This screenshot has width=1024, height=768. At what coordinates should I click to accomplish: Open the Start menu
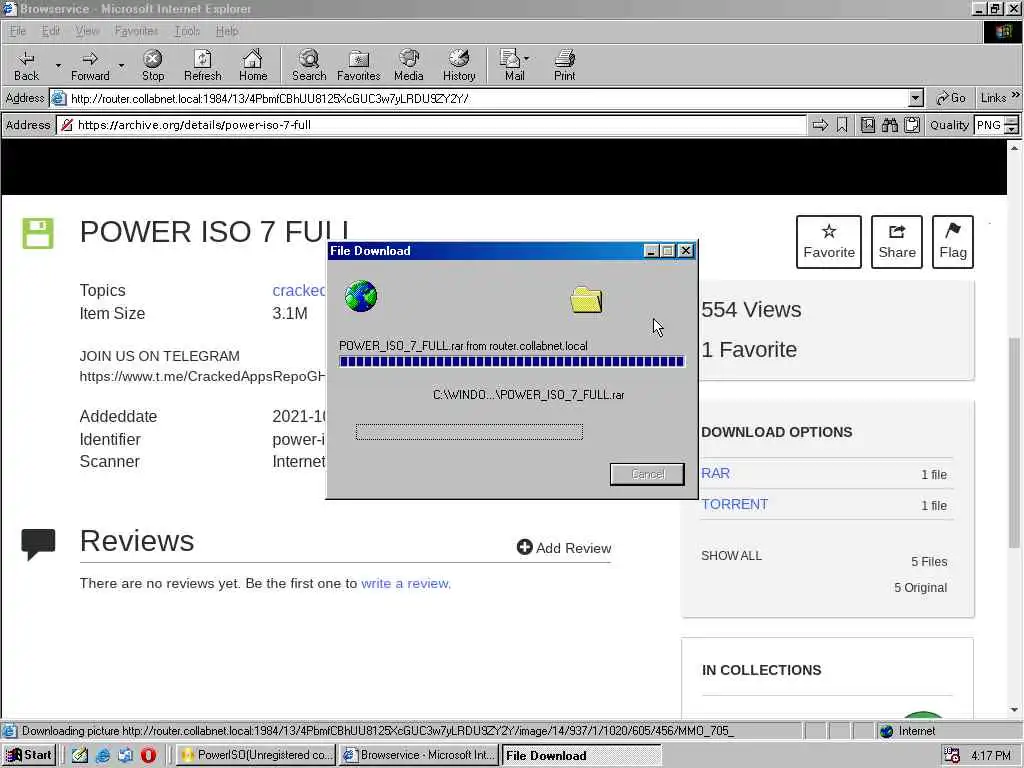click(x=30, y=755)
